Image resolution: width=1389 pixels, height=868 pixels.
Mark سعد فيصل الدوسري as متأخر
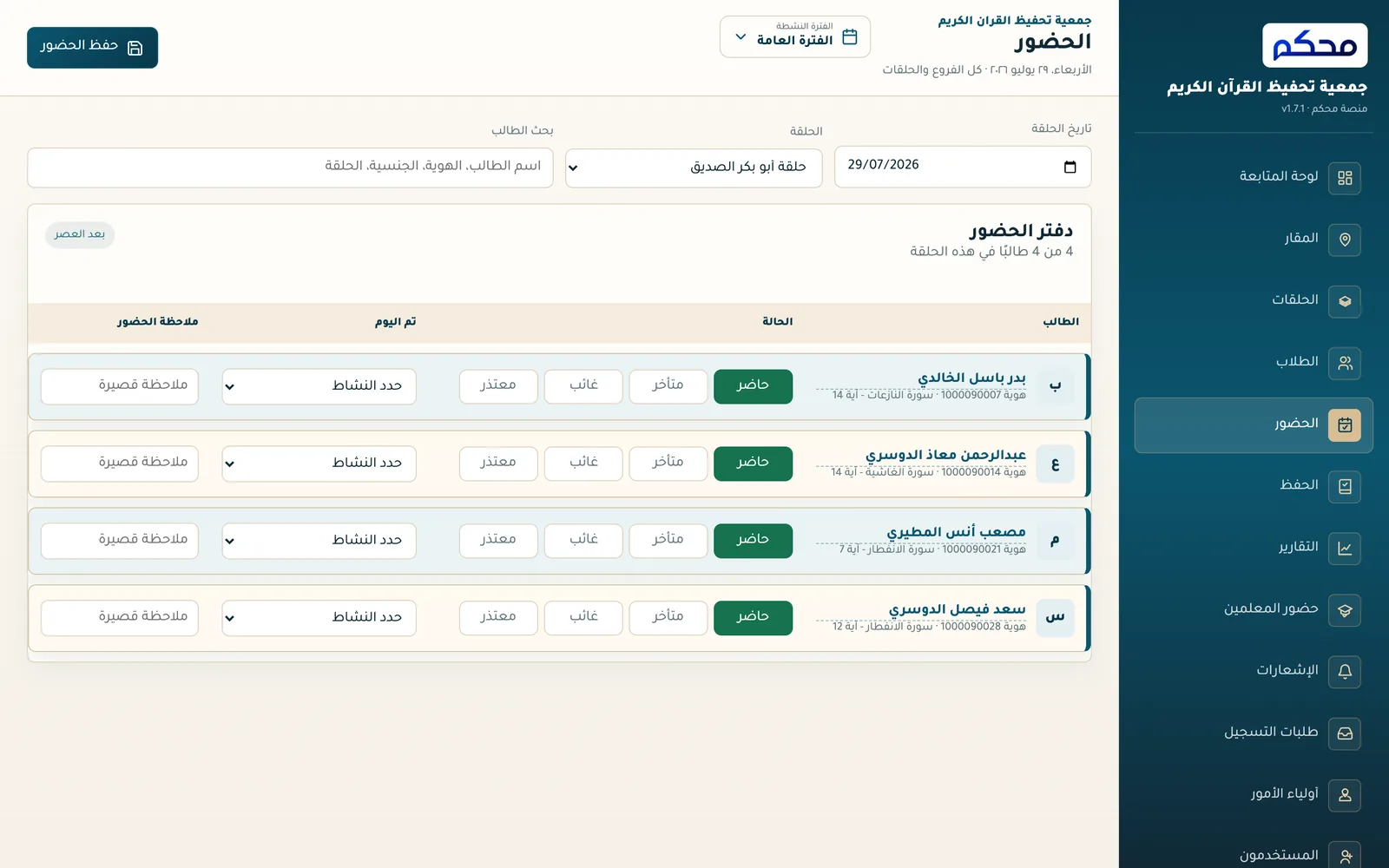coord(668,618)
